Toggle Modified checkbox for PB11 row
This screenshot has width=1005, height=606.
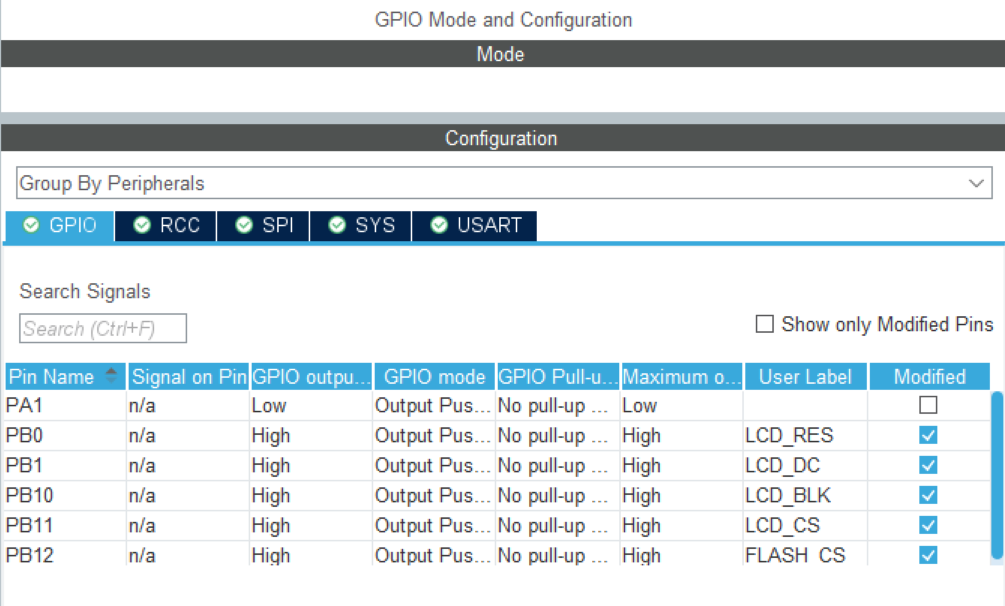click(x=928, y=525)
